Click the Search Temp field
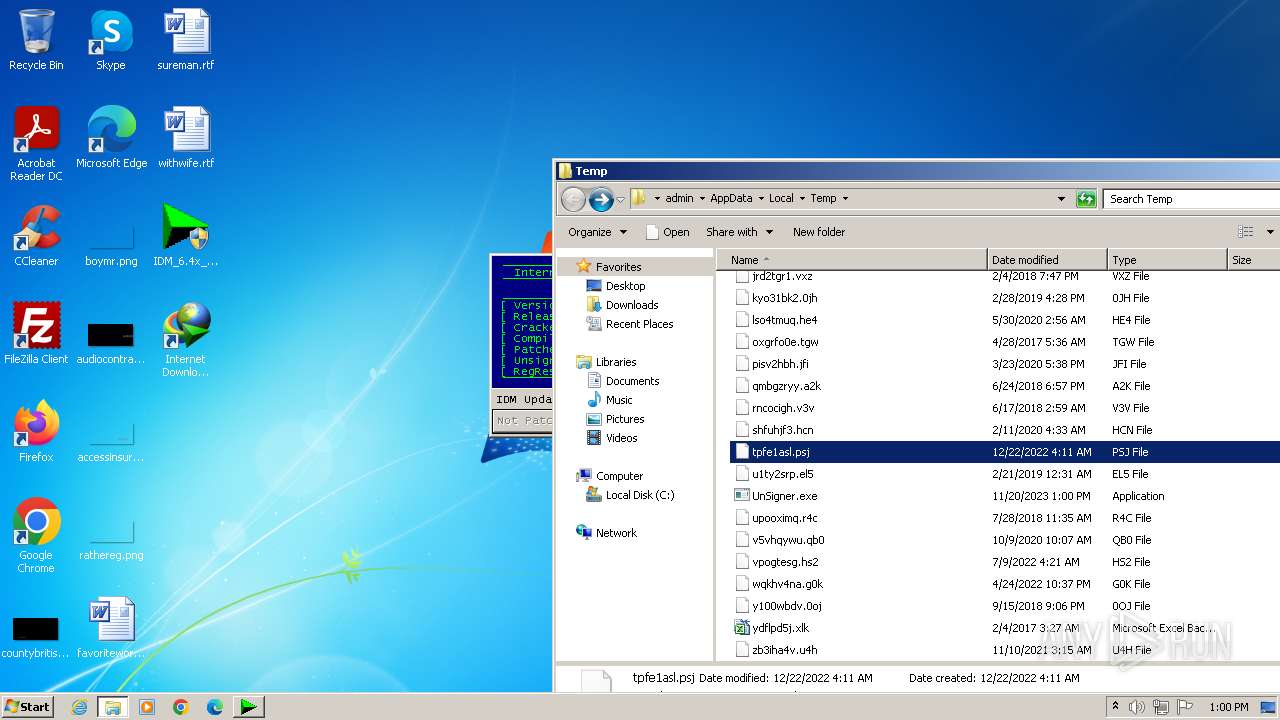The image size is (1280, 720). click(1192, 199)
